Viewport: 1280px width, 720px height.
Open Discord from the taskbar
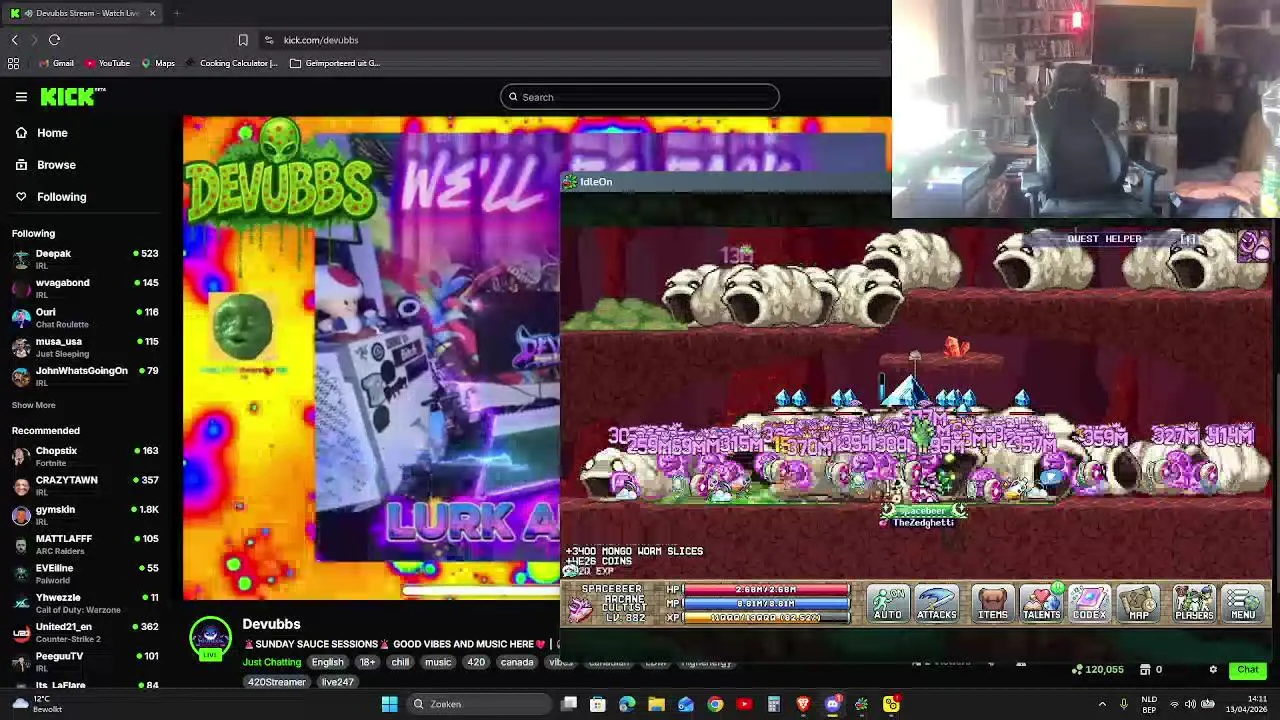pyautogui.click(x=832, y=704)
